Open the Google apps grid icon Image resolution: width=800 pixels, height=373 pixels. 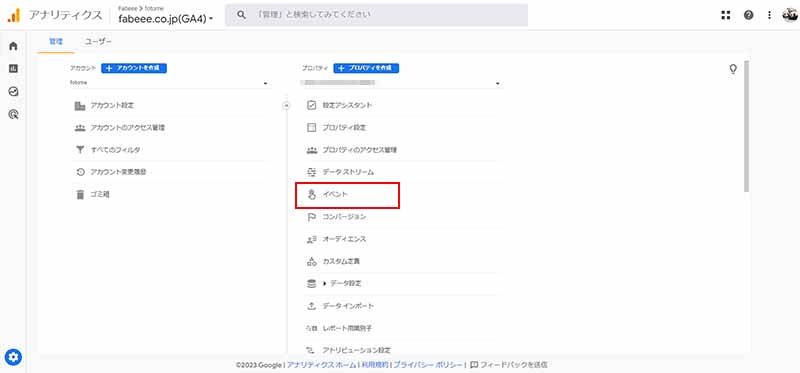(726, 15)
